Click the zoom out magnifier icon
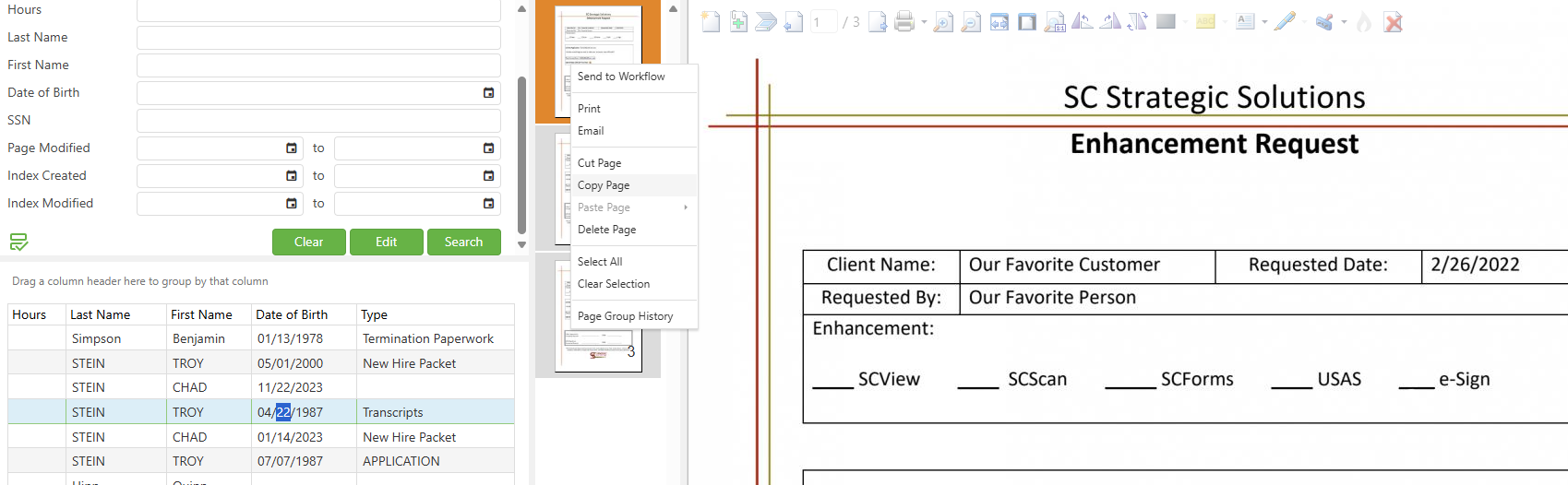The width and height of the screenshot is (1568, 485). point(971,22)
